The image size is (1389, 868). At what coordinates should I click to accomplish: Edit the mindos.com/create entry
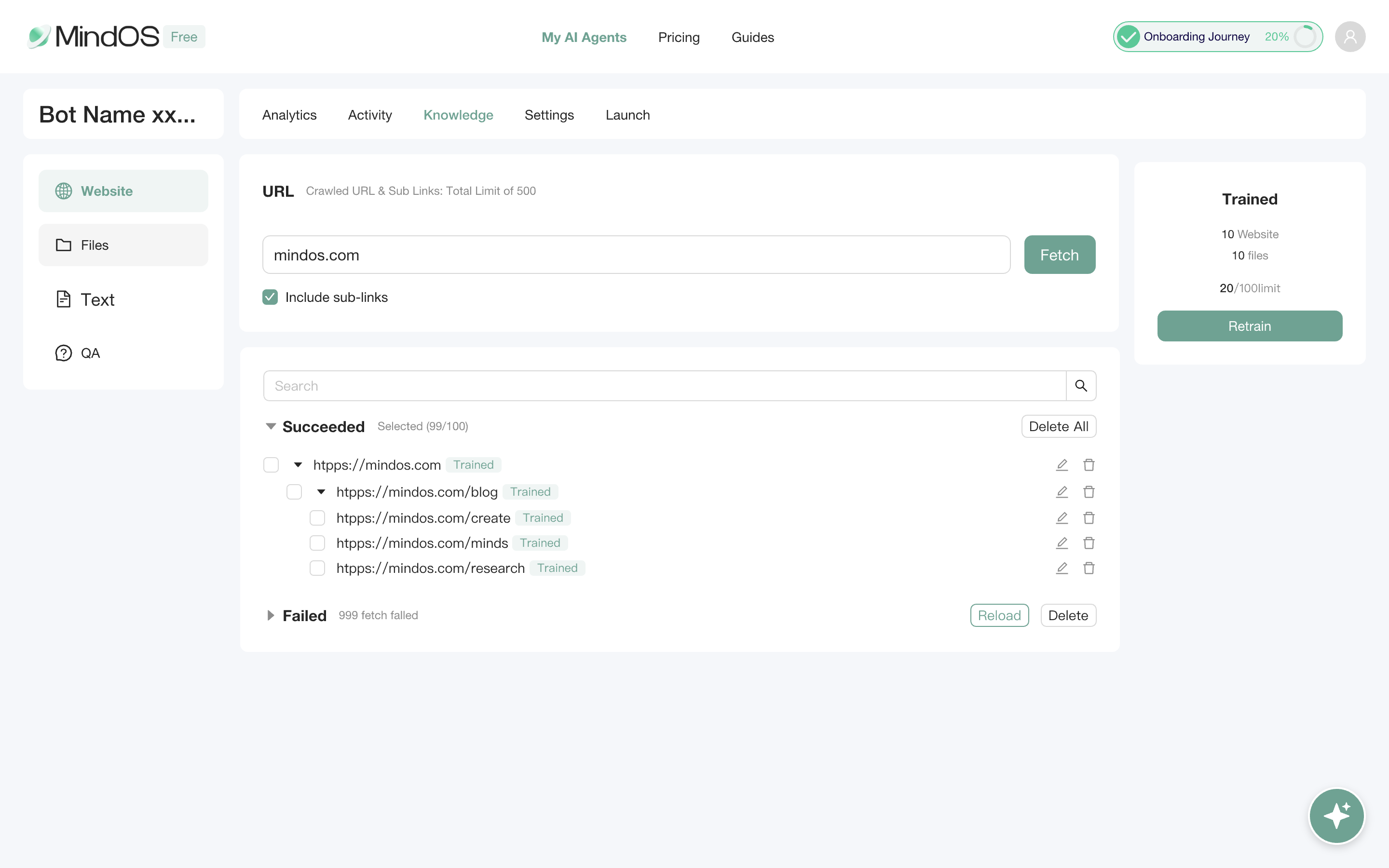click(x=1062, y=518)
